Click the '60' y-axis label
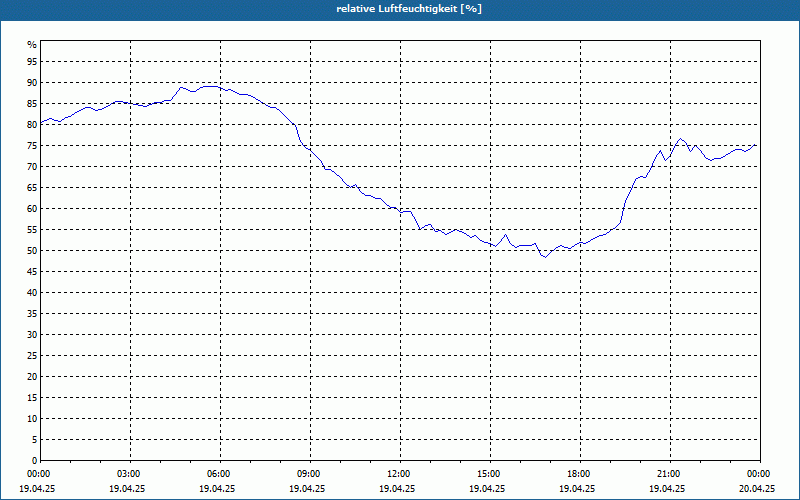Image resolution: width=800 pixels, height=500 pixels. [32, 209]
